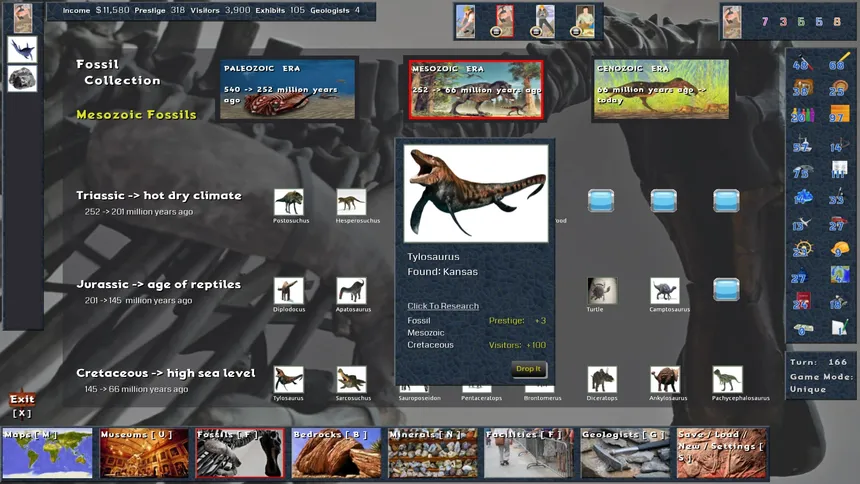Open the Cenozoic Era tab
Screen dimensions: 860x484
[661, 89]
